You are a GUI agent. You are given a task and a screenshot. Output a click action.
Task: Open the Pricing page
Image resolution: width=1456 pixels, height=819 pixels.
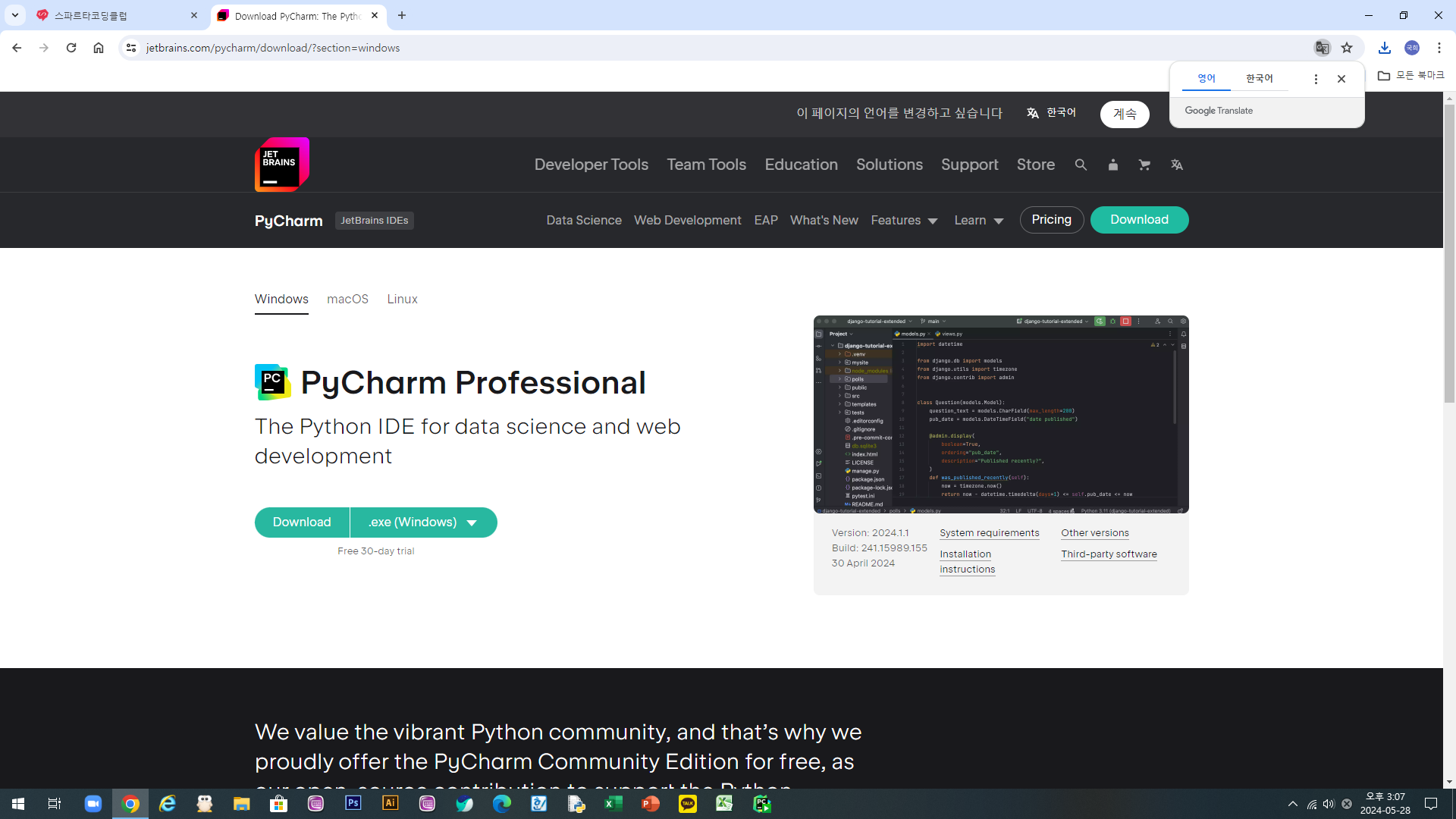click(1052, 220)
